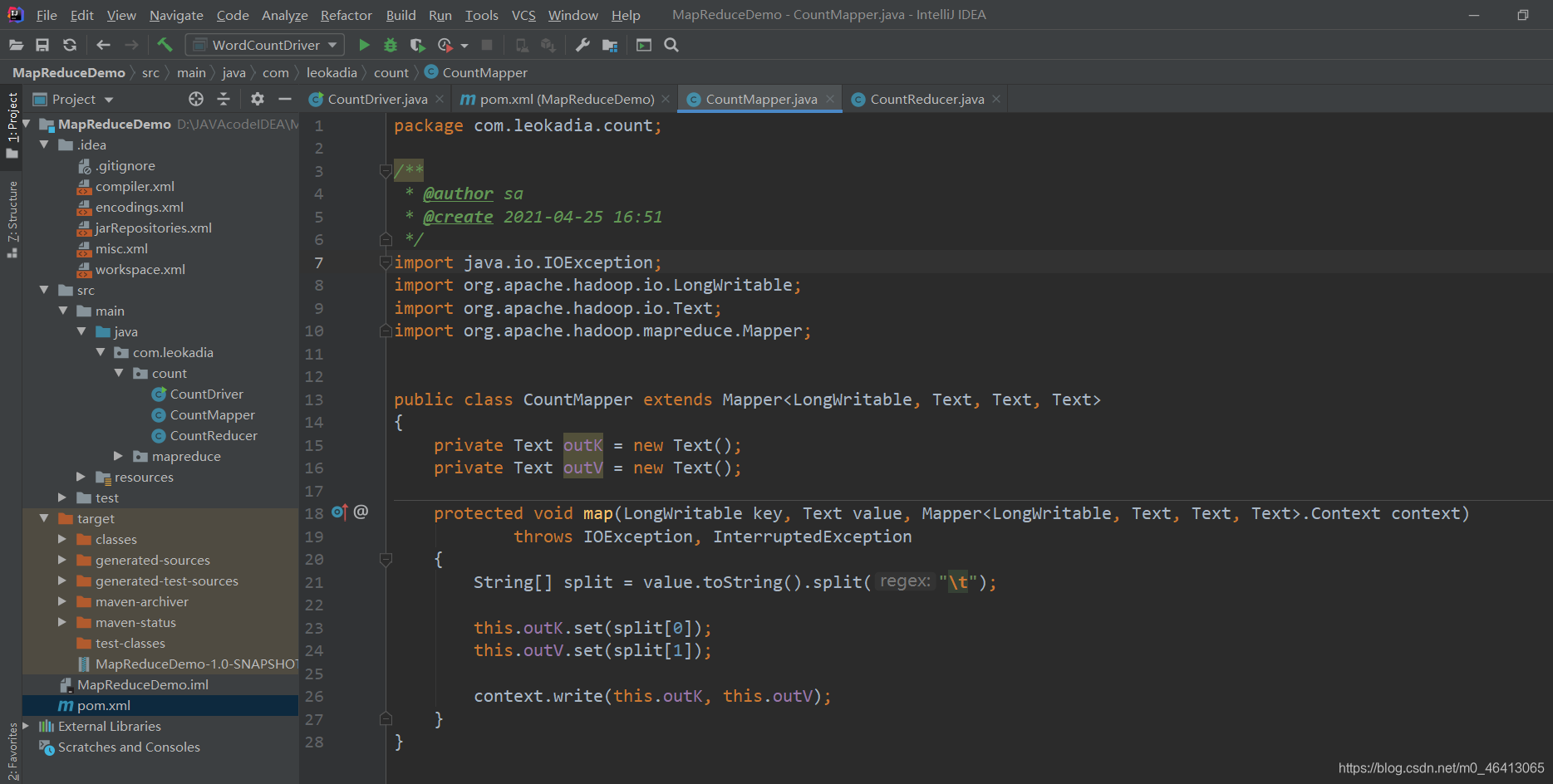
Task: Expand the resources folder arrow
Action: (81, 477)
